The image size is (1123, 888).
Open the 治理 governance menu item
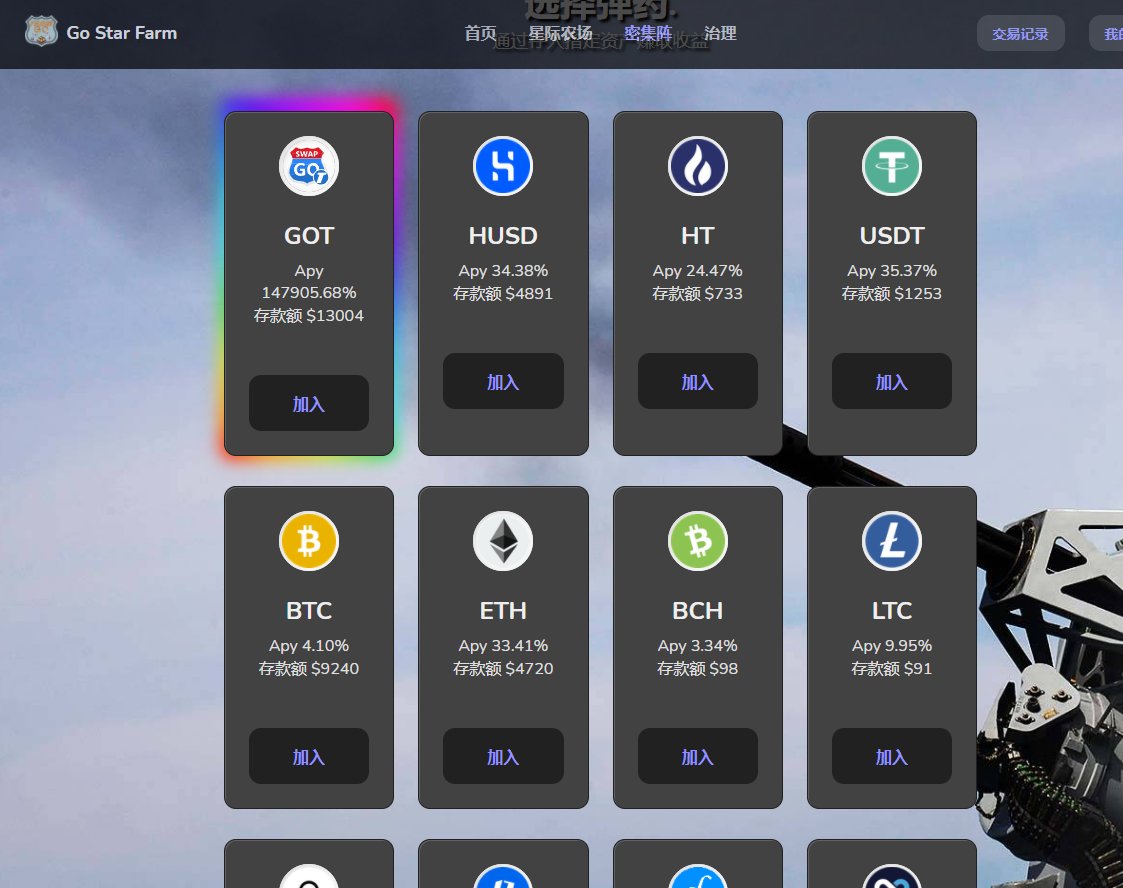click(x=720, y=33)
